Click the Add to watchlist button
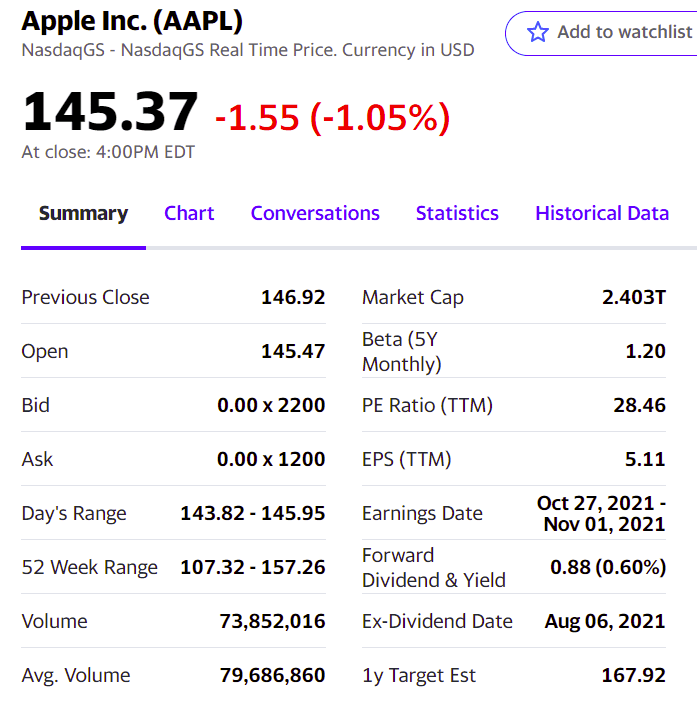Viewport: 697px width, 709px height. pyautogui.click(x=601, y=33)
